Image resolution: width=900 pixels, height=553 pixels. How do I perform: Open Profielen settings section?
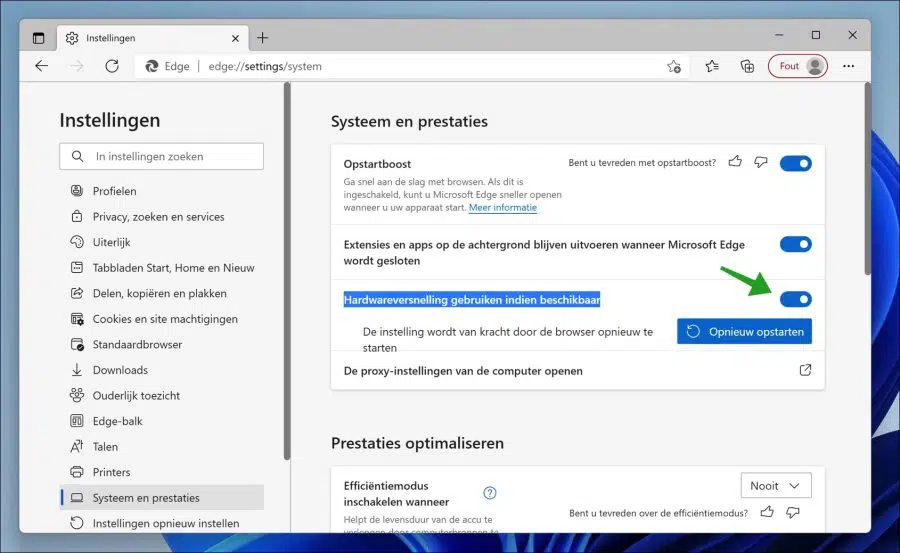click(161, 191)
